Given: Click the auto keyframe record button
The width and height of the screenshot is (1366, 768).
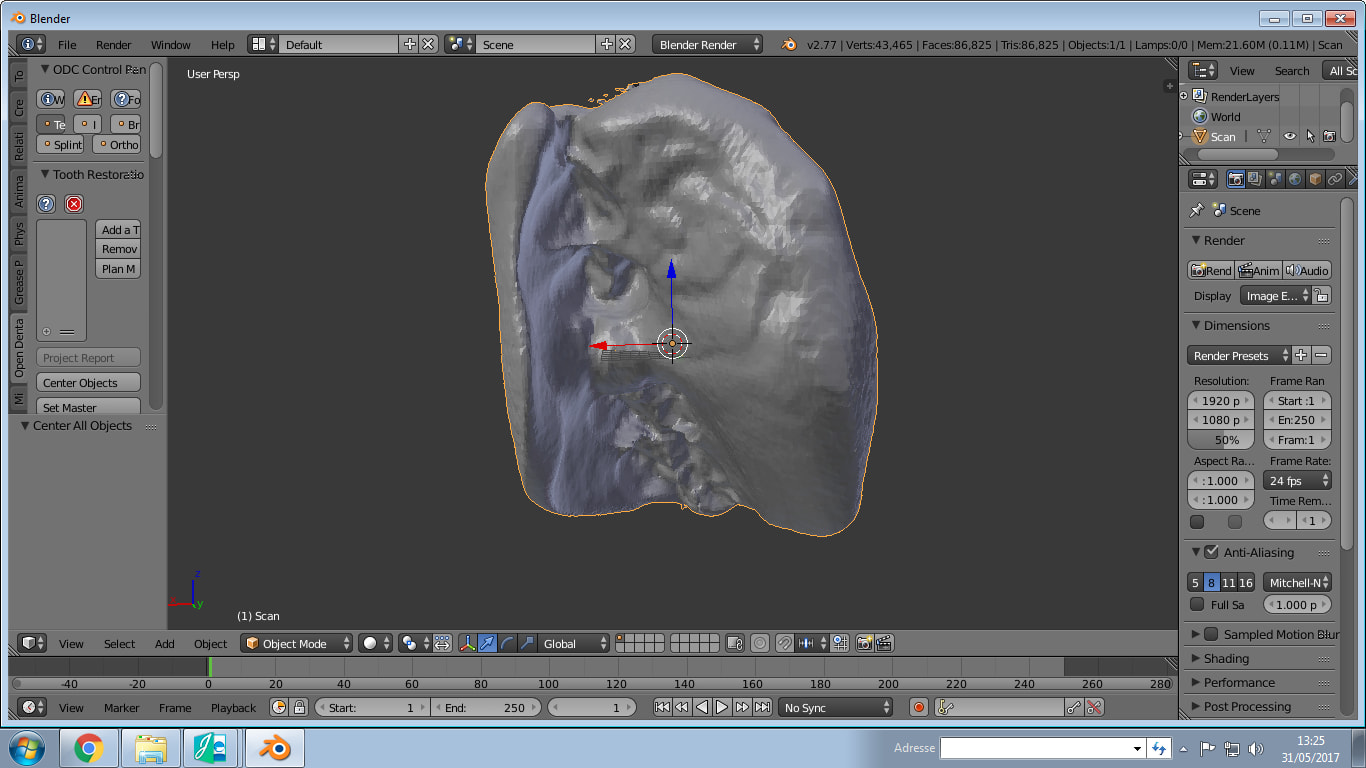Looking at the screenshot, I should point(919,707).
